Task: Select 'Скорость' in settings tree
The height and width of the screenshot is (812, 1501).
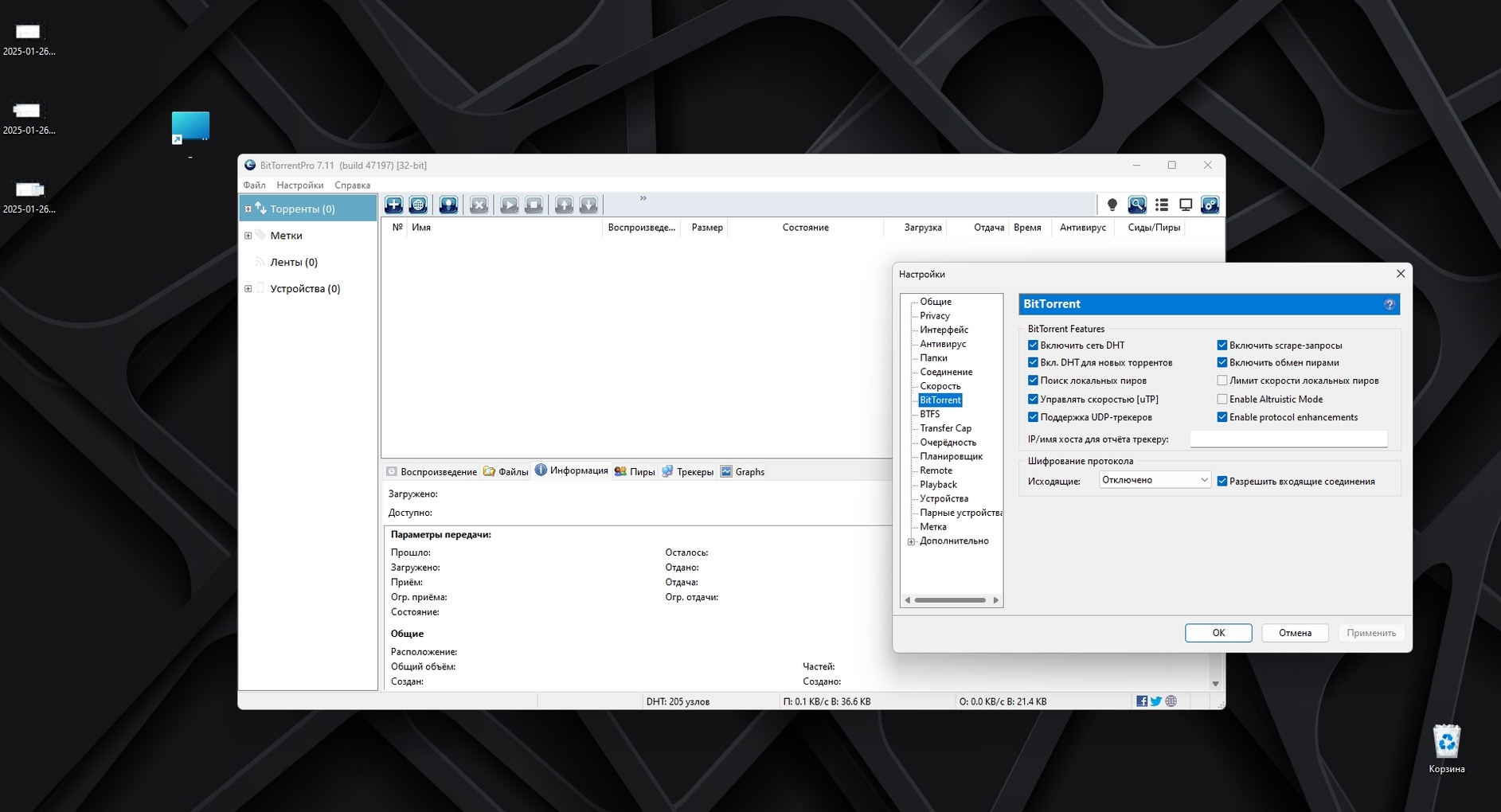Action: 940,386
